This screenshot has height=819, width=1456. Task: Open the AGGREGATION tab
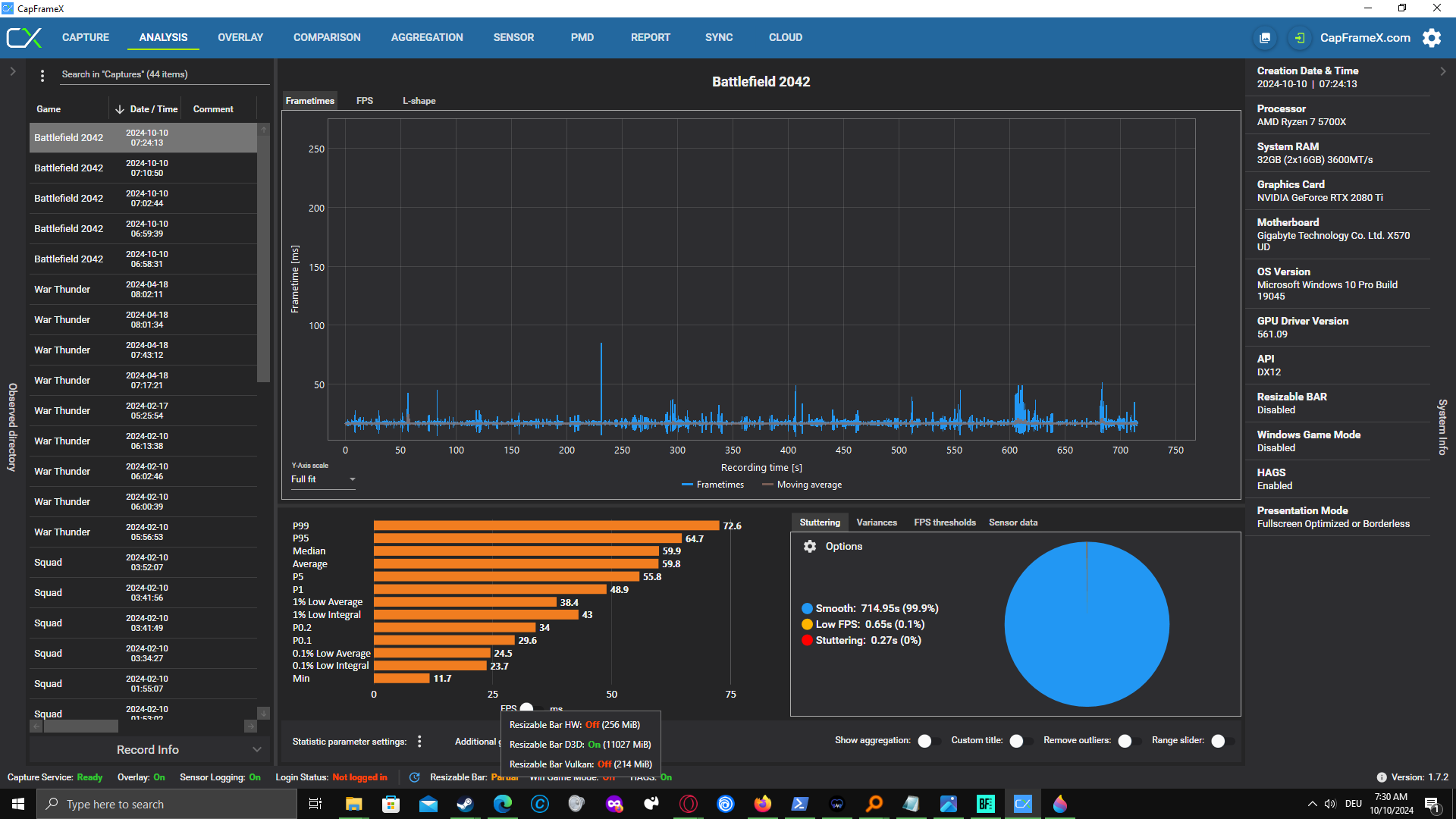[427, 37]
